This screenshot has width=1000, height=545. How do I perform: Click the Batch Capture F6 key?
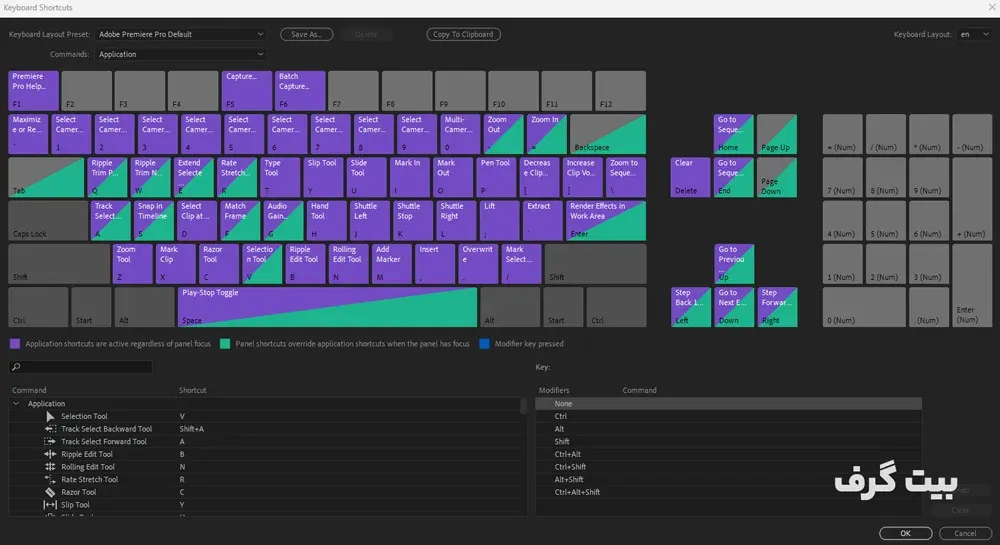click(x=300, y=91)
